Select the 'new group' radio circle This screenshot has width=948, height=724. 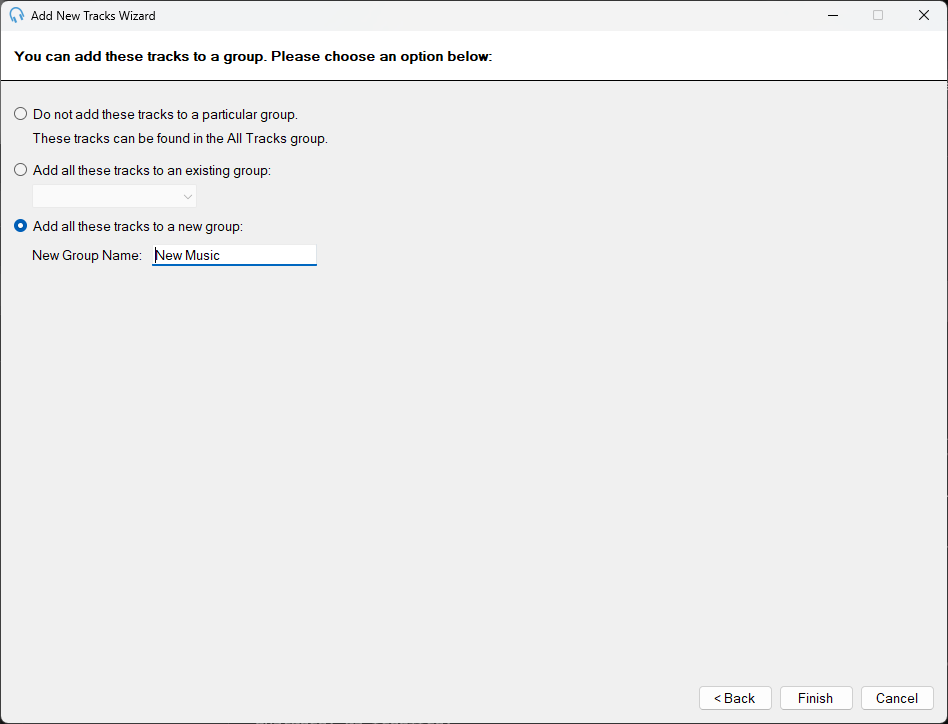tap(21, 225)
